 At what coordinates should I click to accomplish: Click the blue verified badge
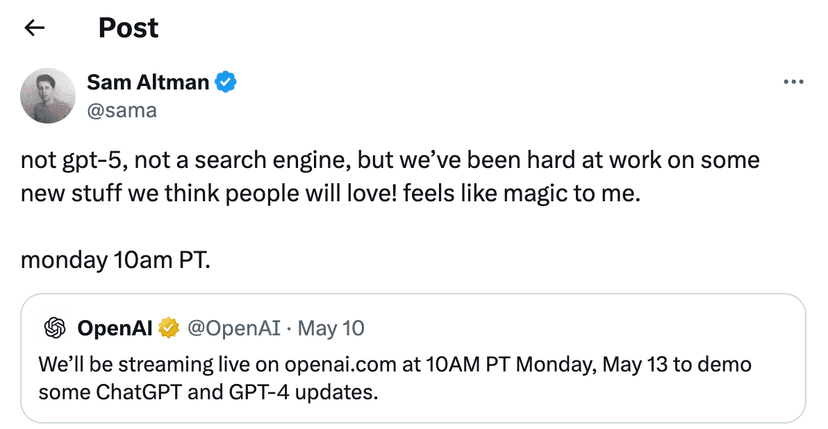coord(227,82)
